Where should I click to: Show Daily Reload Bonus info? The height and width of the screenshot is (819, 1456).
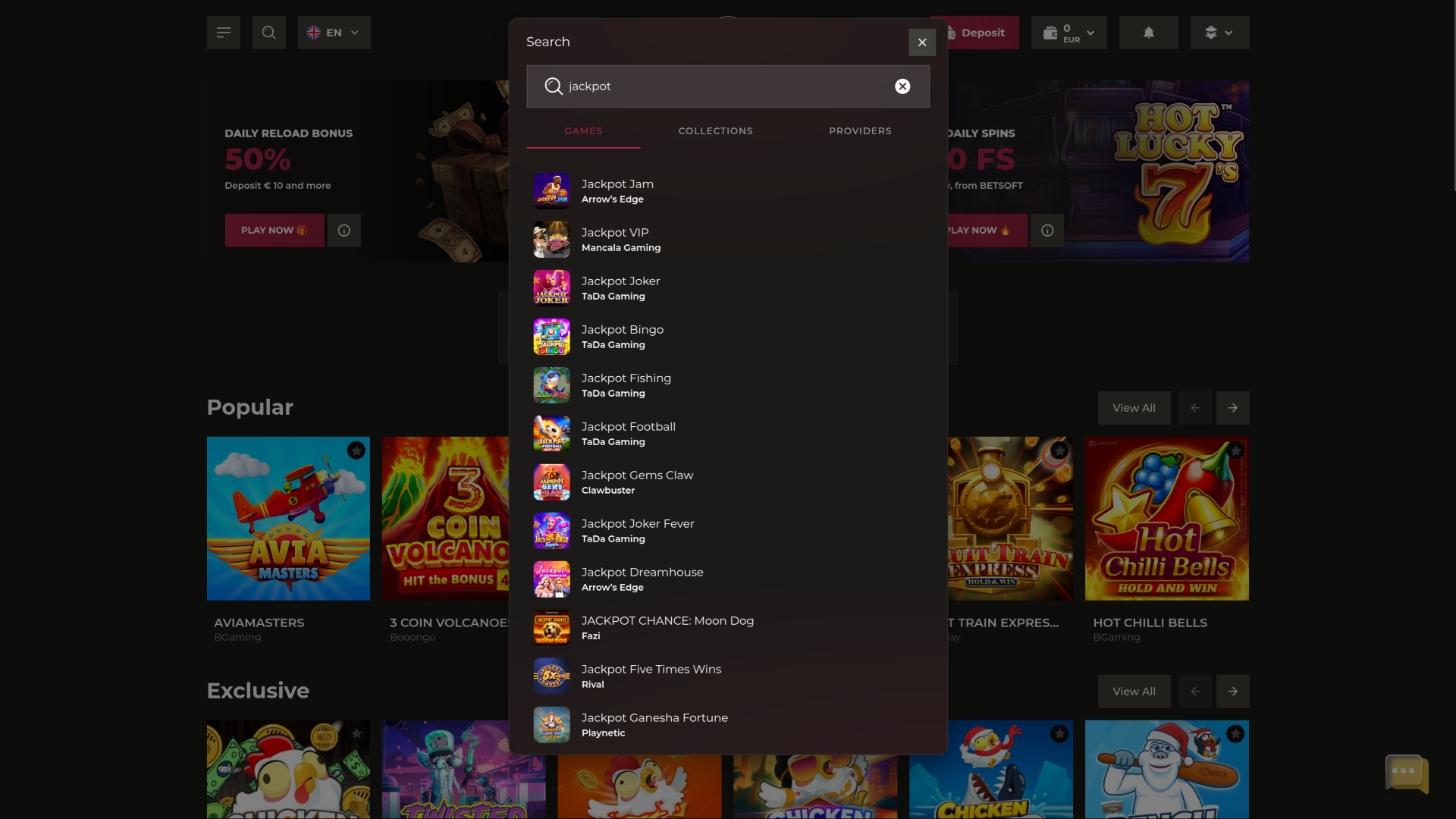(344, 231)
